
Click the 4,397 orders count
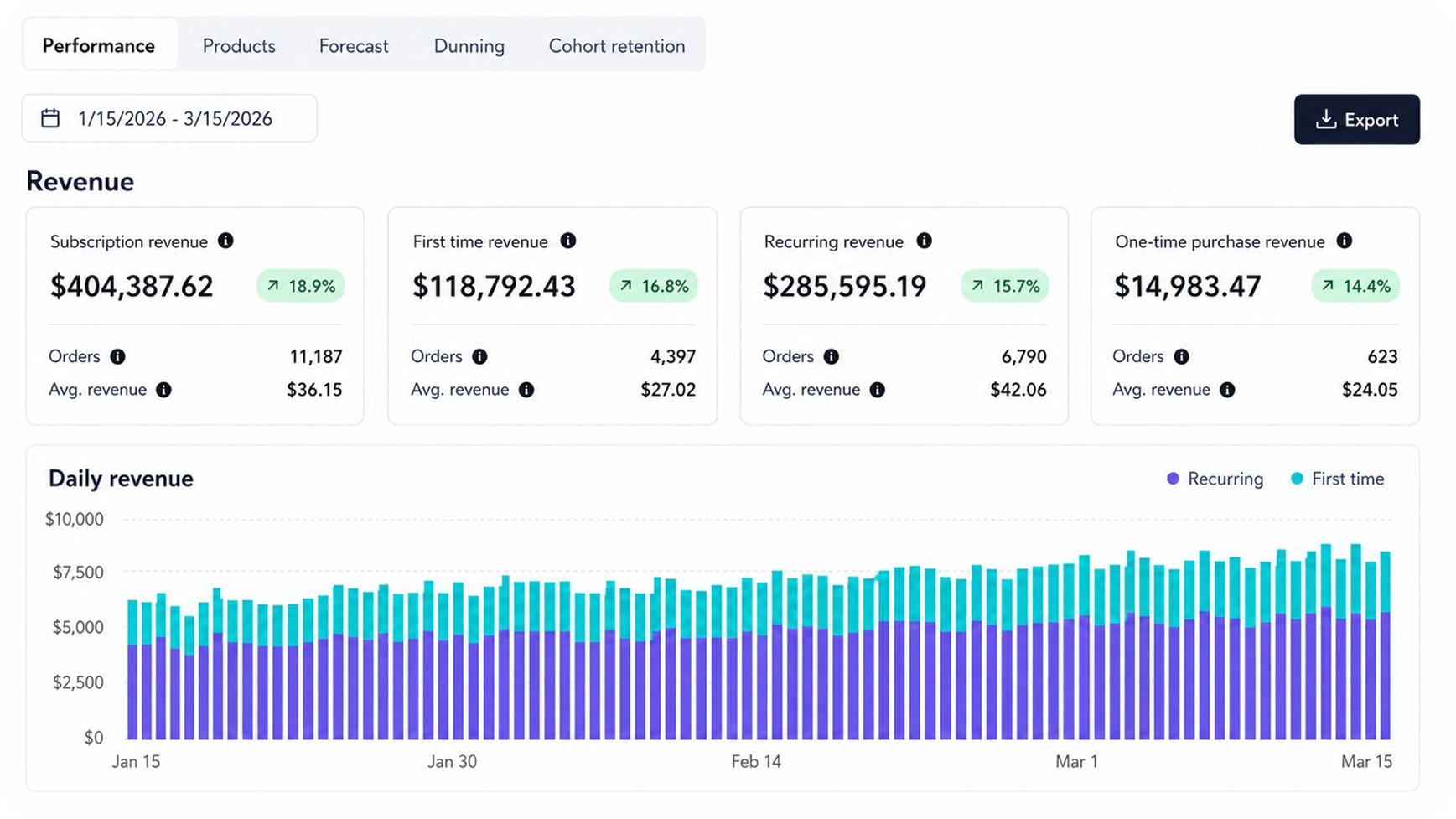673,356
